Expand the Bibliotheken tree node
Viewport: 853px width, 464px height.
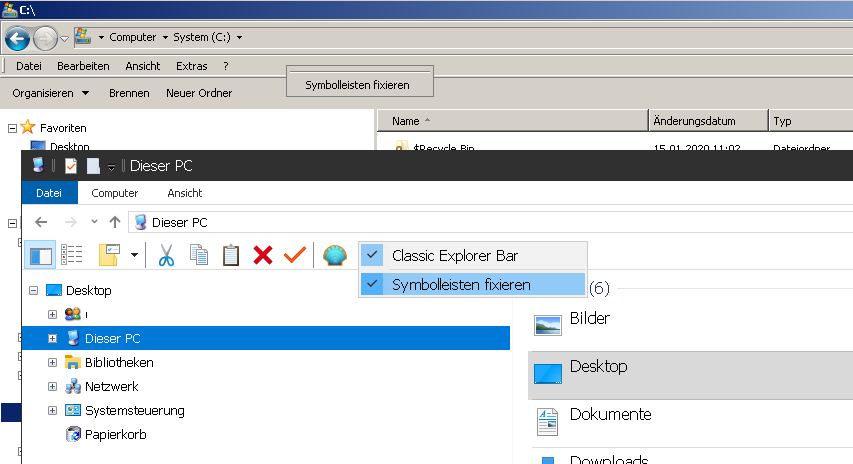click(x=53, y=362)
